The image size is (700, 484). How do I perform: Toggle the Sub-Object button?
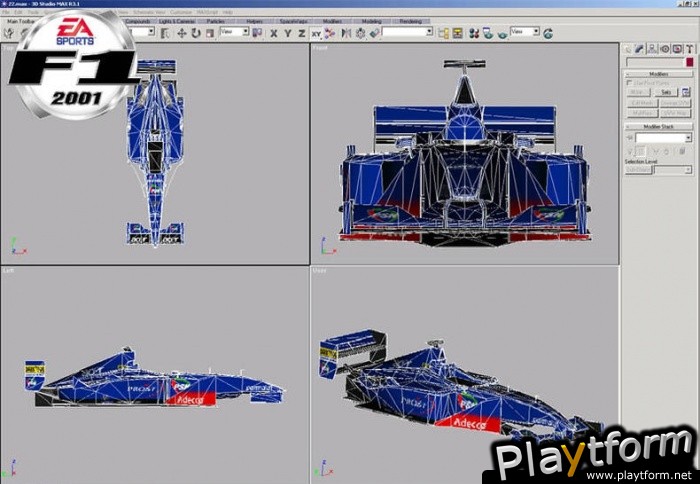tap(638, 170)
